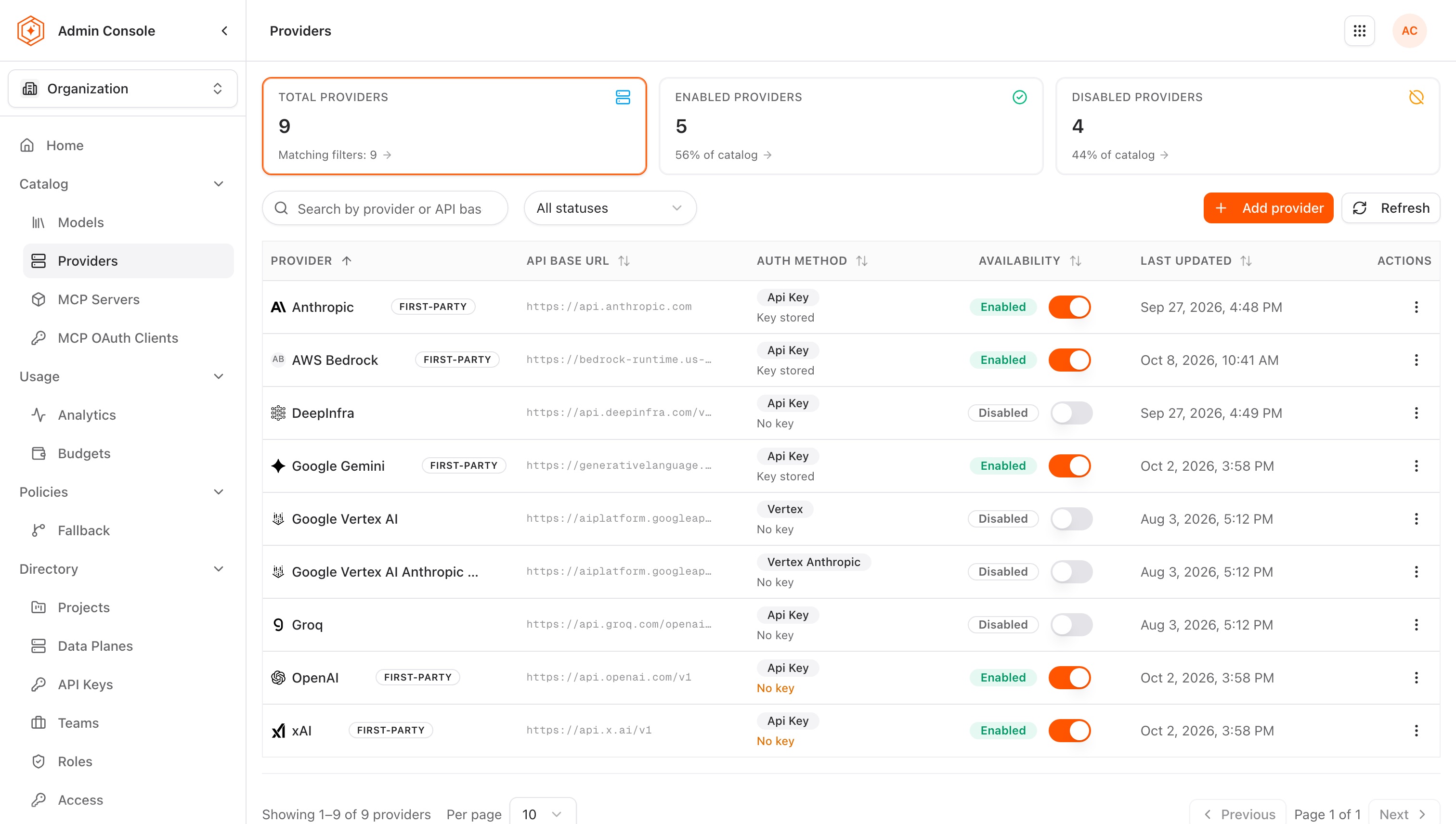
Task: Open the AC user avatar menu
Action: [x=1409, y=30]
